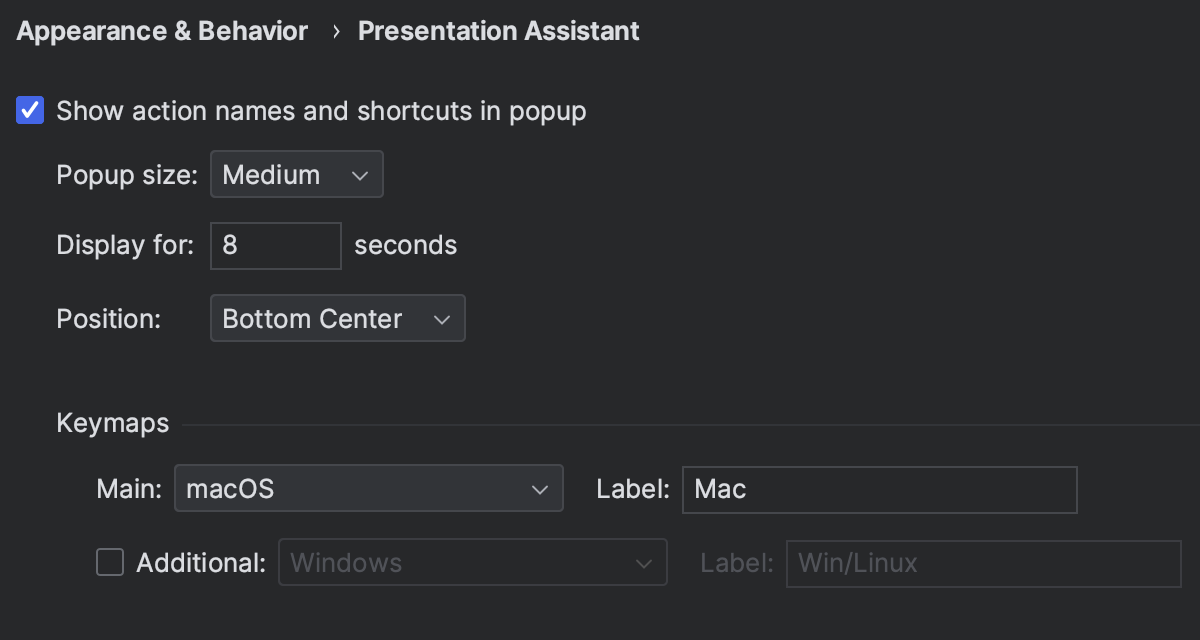
Task: Uncheck Show action names and shortcuts in popup
Action: (29, 110)
